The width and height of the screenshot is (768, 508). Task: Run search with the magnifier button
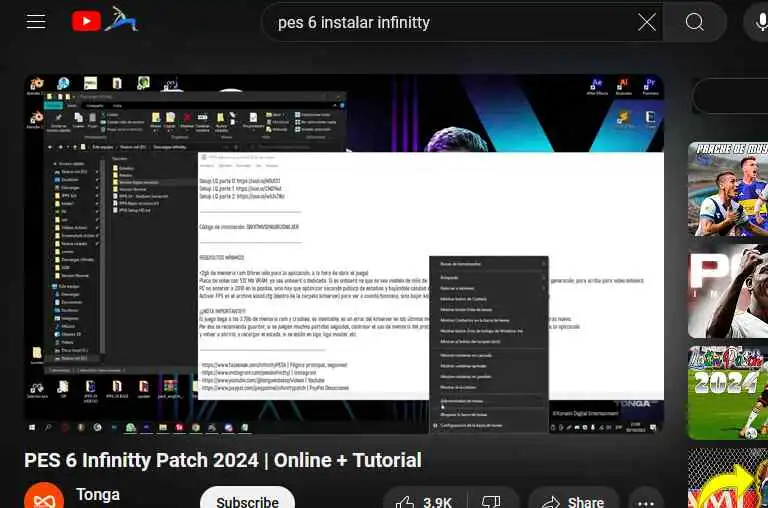click(695, 22)
